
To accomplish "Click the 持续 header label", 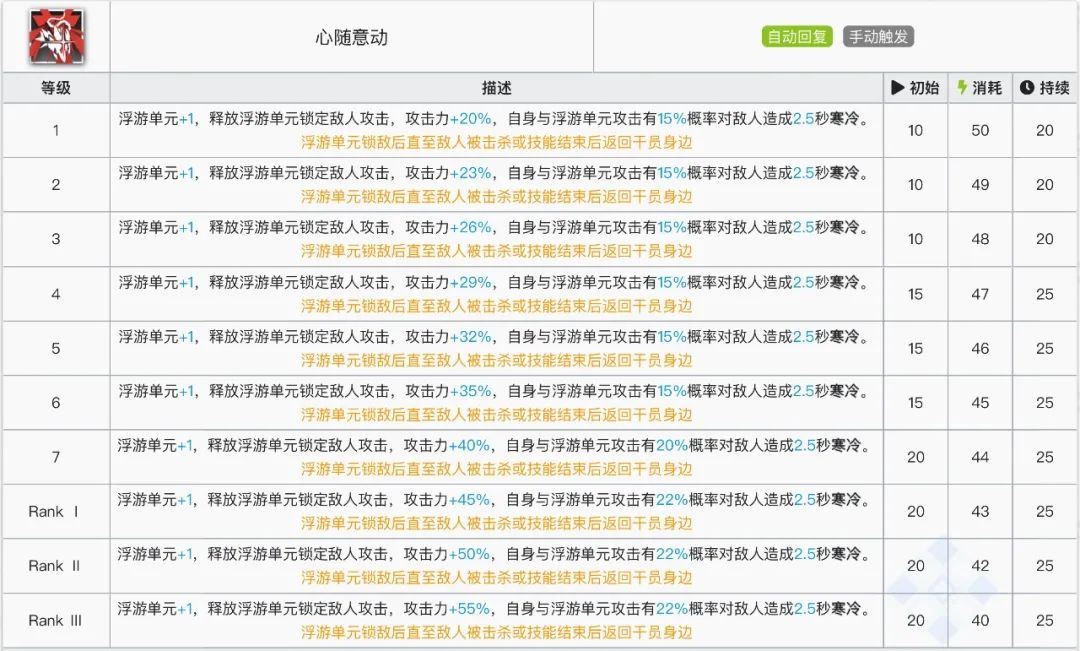I will pyautogui.click(x=1055, y=88).
